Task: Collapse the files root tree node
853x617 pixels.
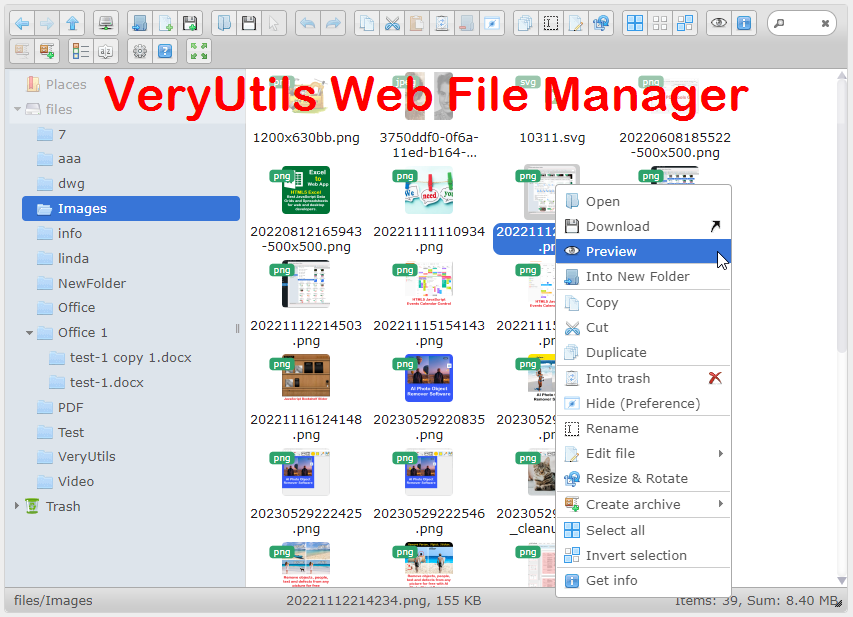Action: pyautogui.click(x=17, y=109)
